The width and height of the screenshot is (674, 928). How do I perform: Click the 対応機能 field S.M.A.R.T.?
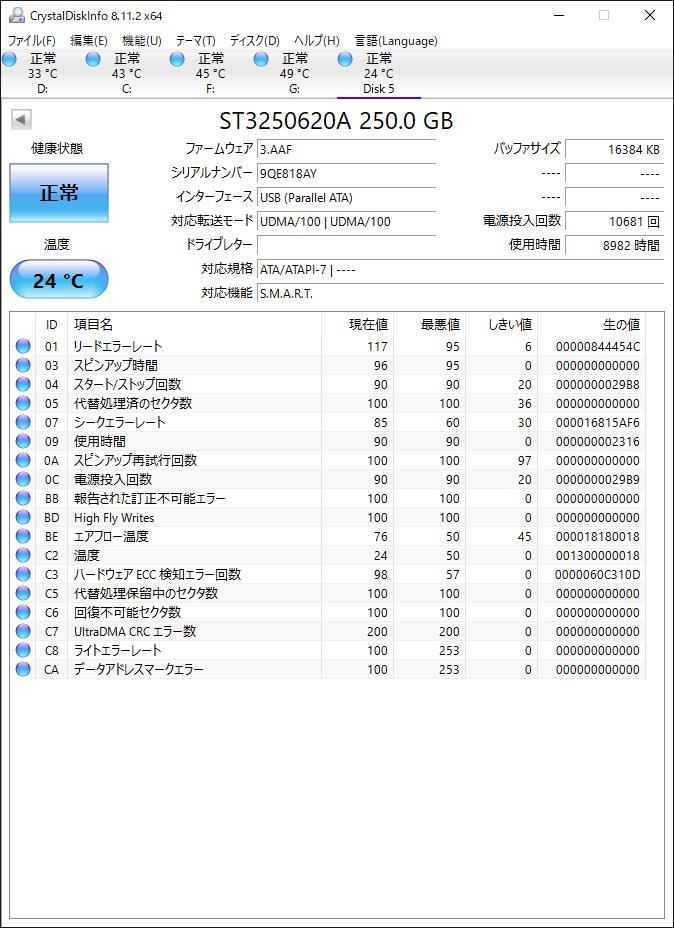460,294
